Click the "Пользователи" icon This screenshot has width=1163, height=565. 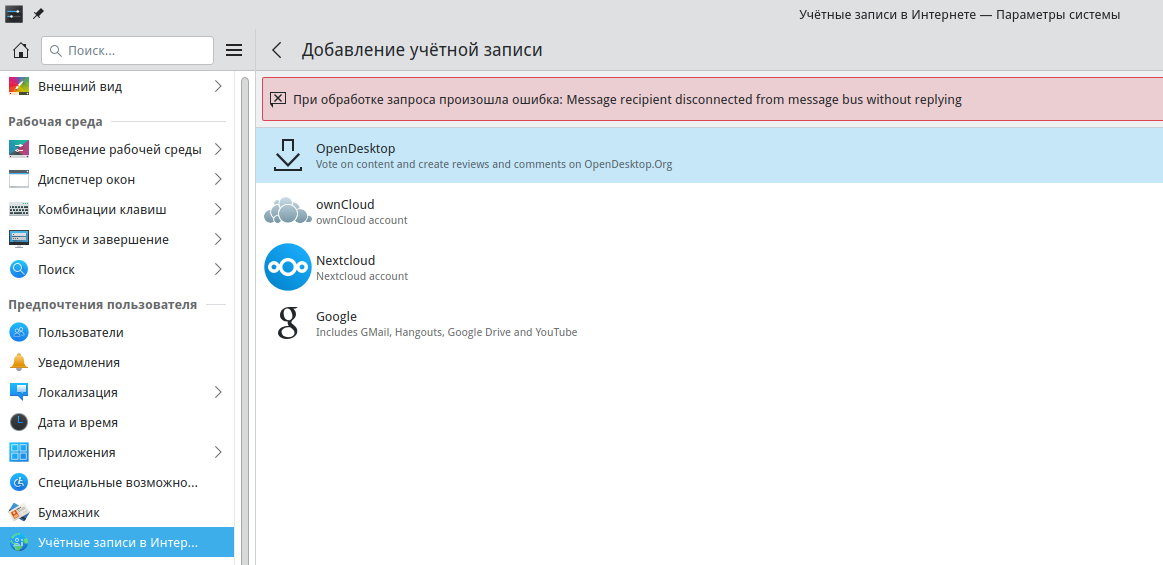[19, 332]
